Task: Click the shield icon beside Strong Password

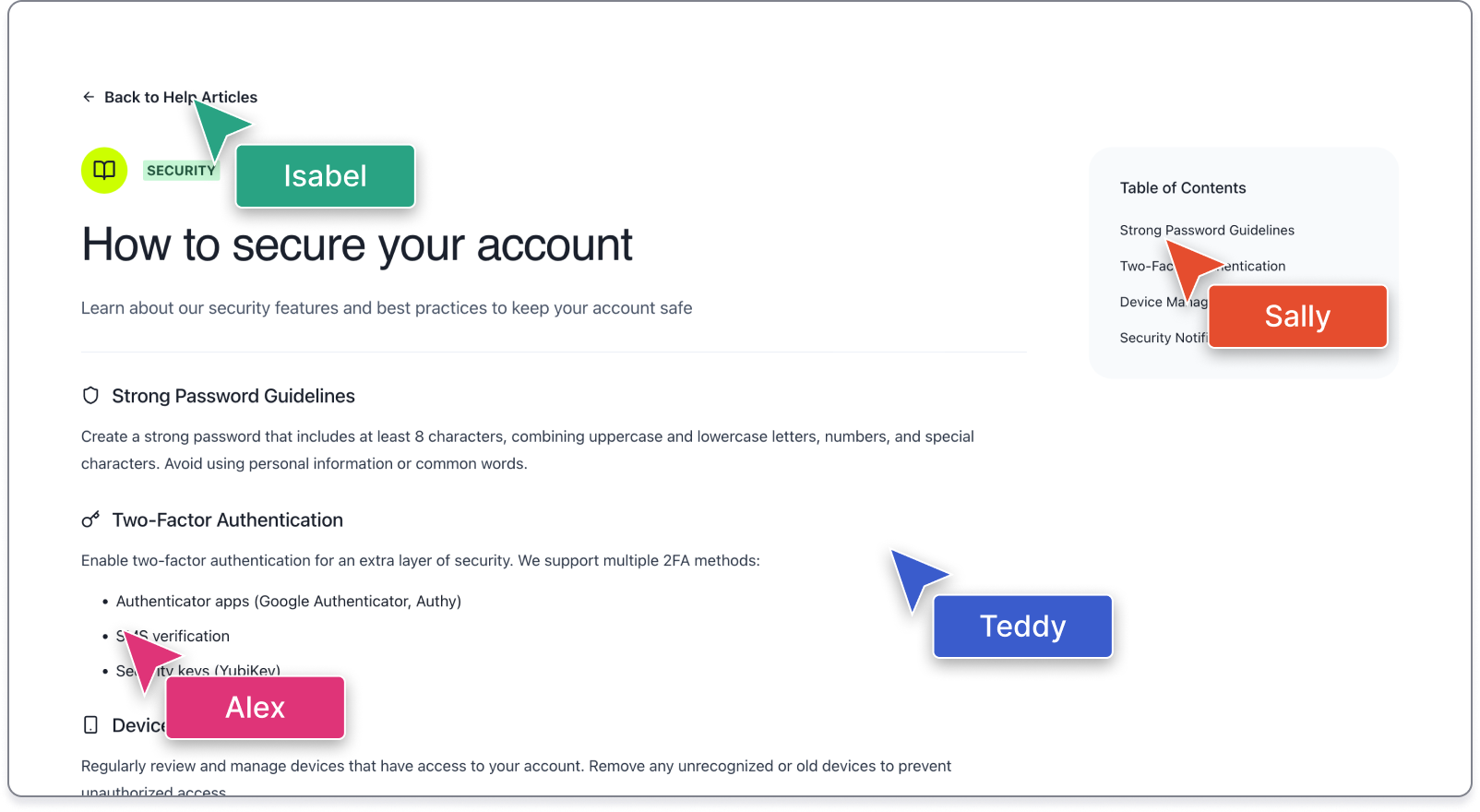Action: (90, 396)
